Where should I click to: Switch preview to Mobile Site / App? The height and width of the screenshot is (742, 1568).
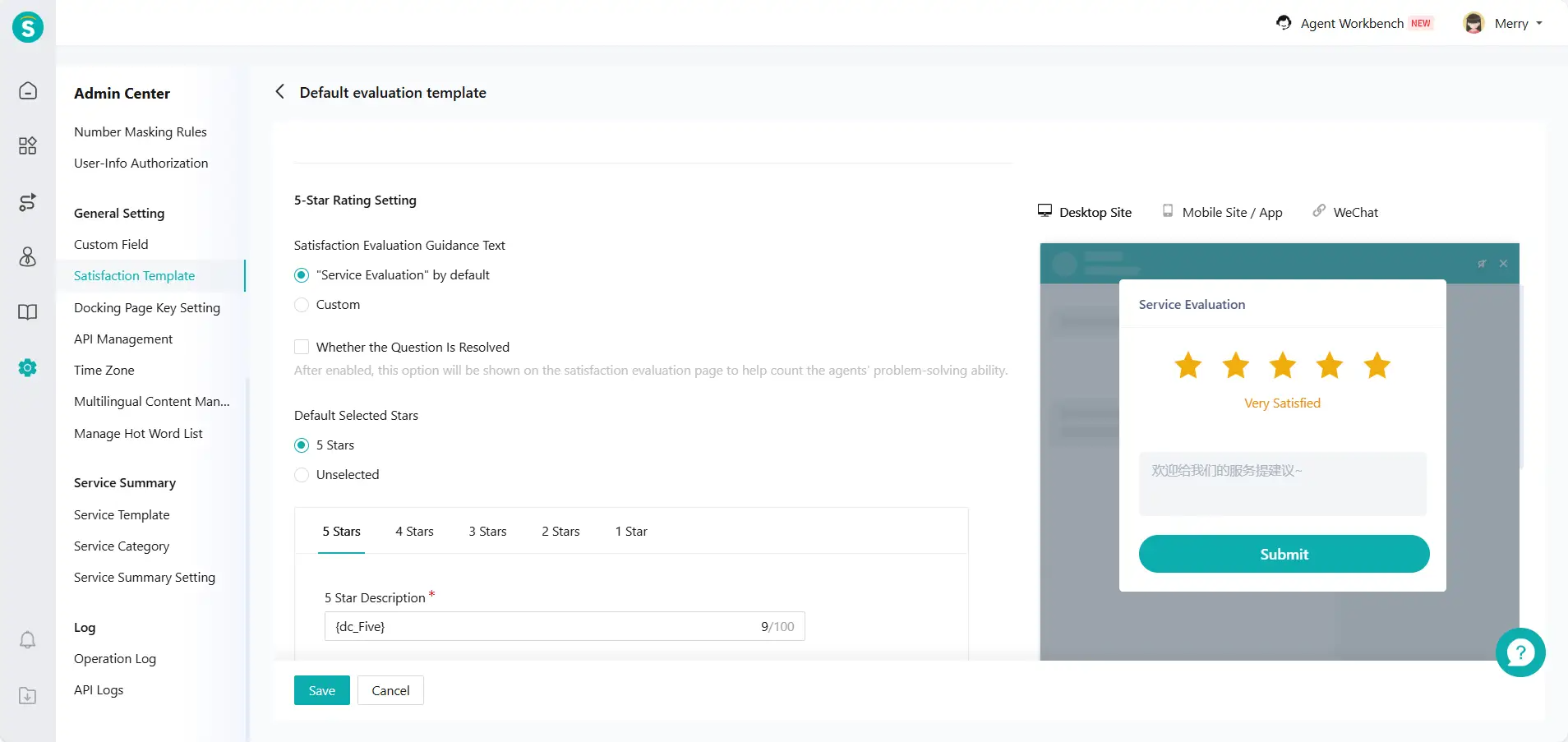[1222, 212]
